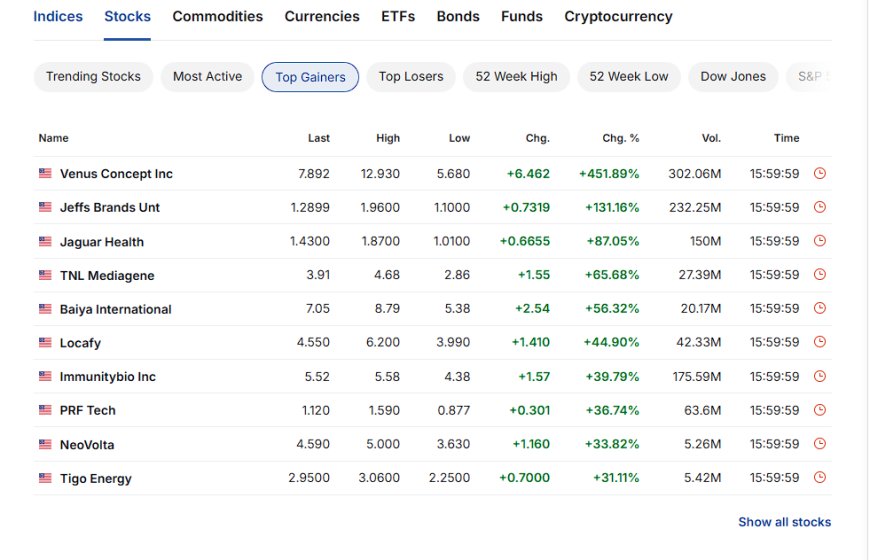
Task: Open the Immunitybio Inc stock link
Action: tap(108, 377)
